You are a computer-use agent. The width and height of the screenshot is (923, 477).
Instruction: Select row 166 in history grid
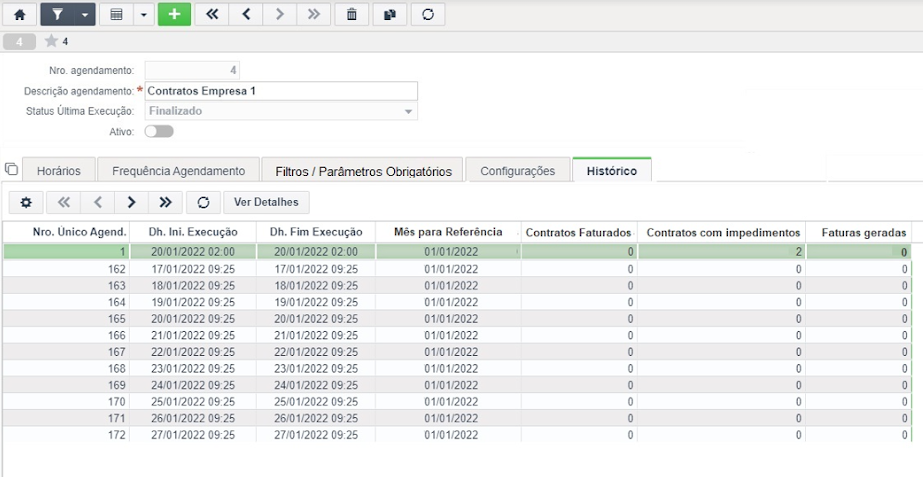(457, 335)
